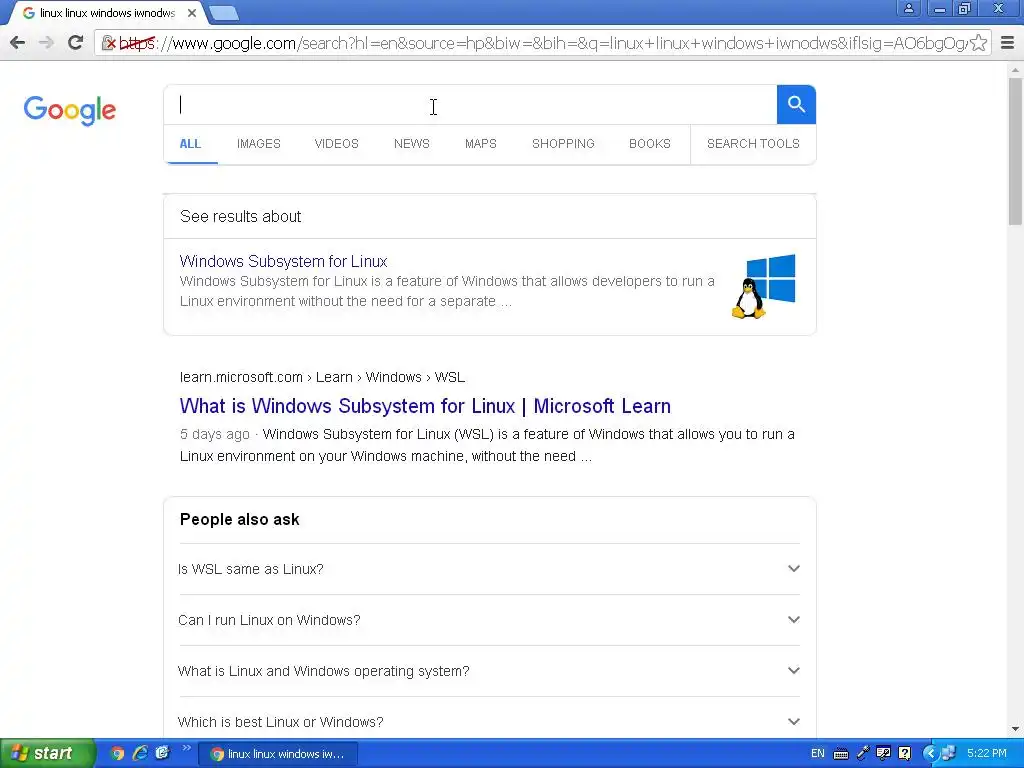This screenshot has height=768, width=1024.
Task: Expand 'What is Linux and Windows operating system?'
Action: pos(489,671)
